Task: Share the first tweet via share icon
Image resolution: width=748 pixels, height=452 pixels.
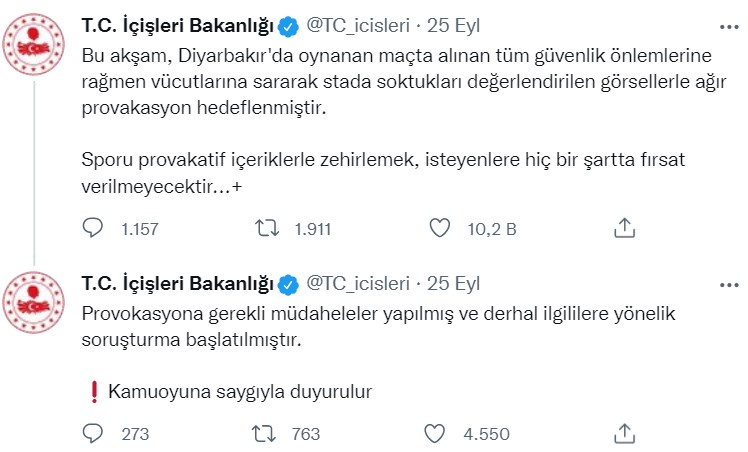Action: point(625,229)
